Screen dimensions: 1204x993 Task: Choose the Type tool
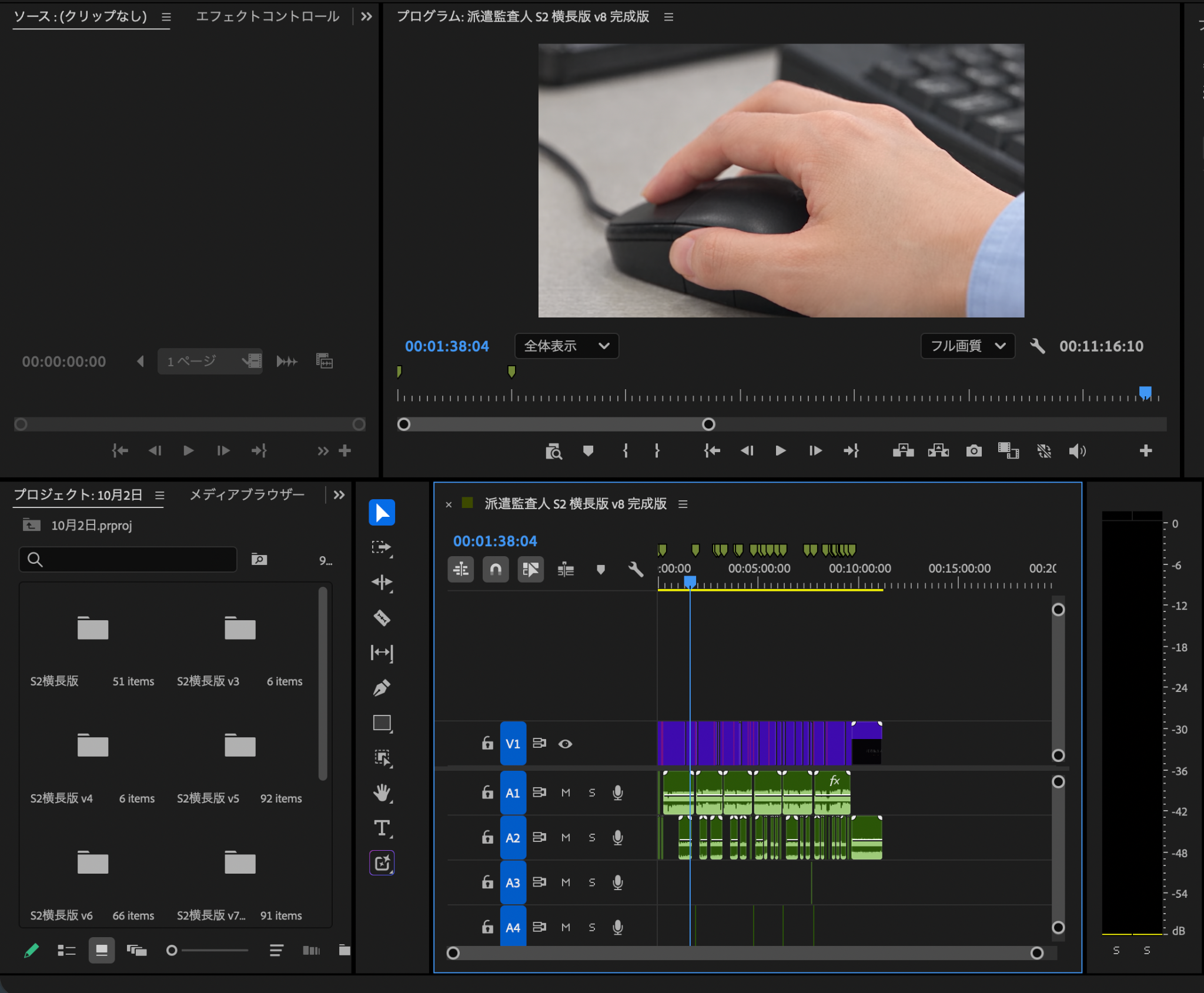pos(382,828)
